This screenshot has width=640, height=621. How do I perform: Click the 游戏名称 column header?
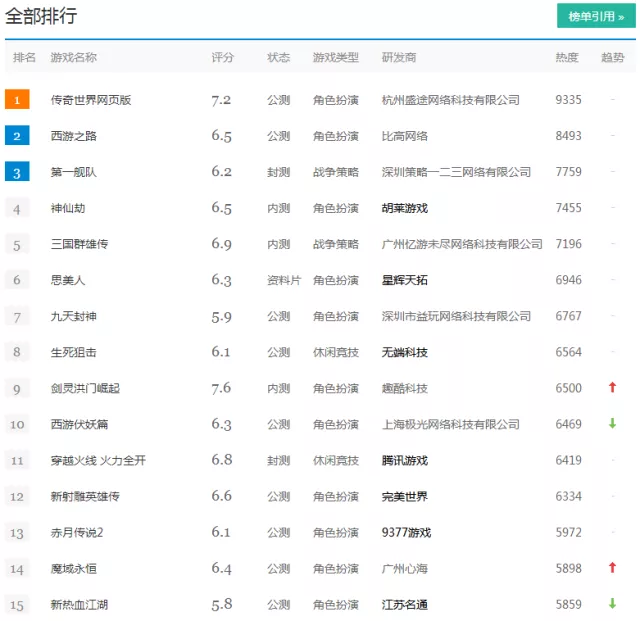pyautogui.click(x=73, y=58)
